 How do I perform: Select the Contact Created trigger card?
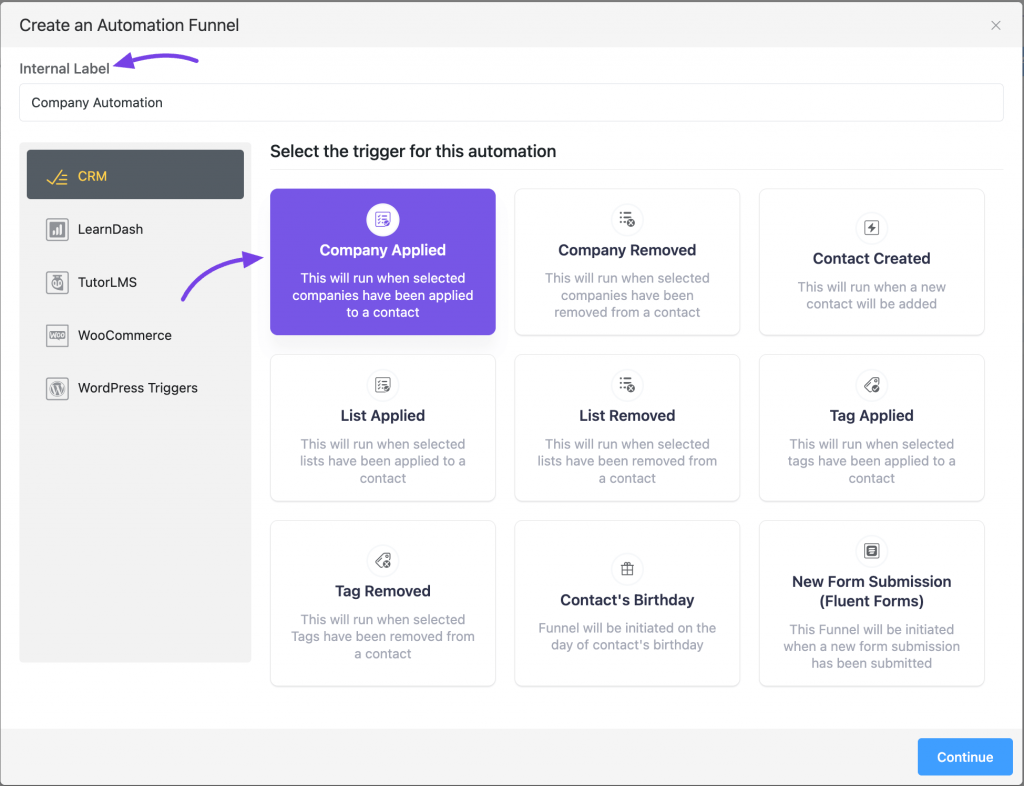tap(871, 262)
